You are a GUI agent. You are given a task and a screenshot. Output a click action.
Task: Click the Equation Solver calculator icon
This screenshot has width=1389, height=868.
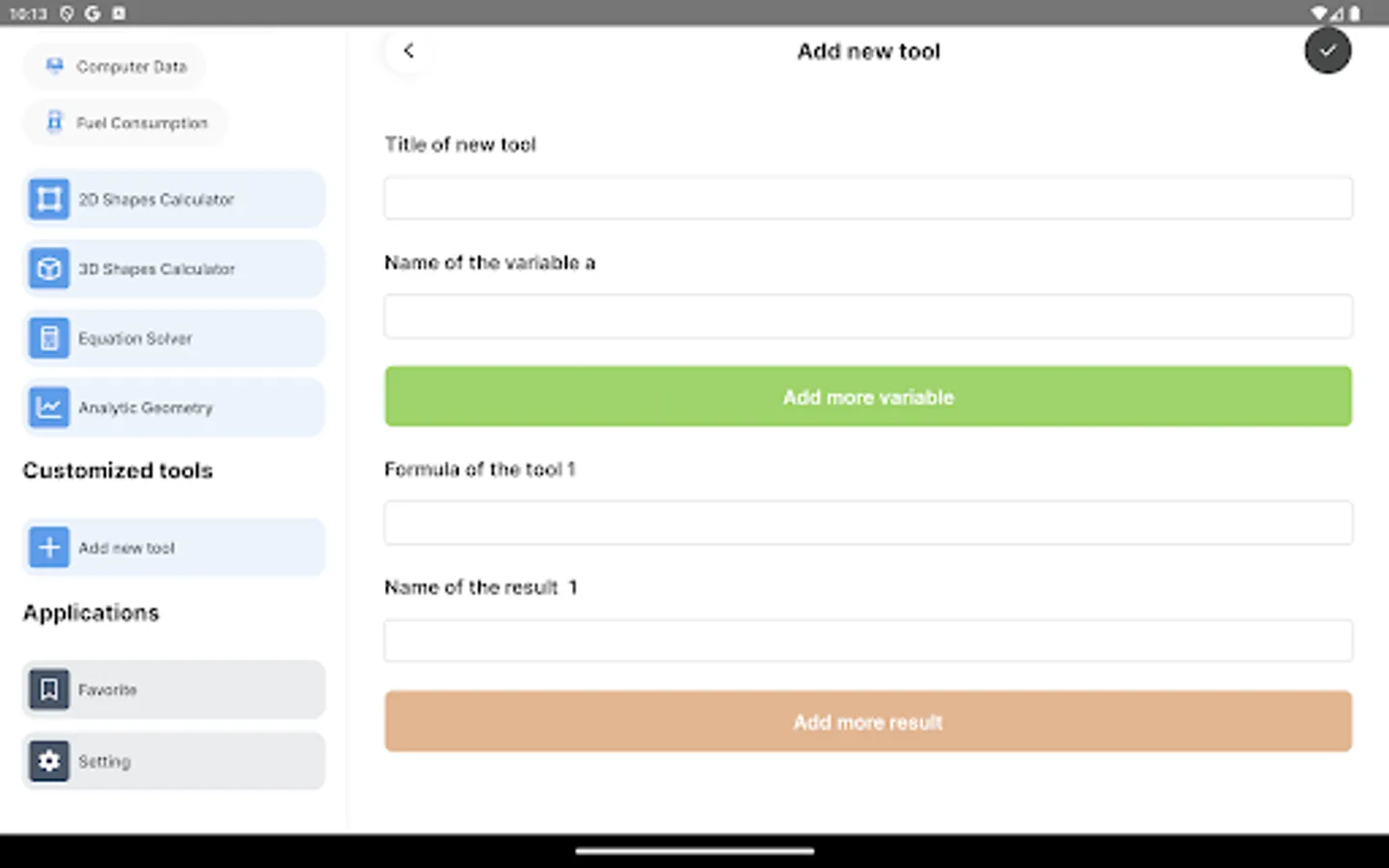pyautogui.click(x=48, y=338)
